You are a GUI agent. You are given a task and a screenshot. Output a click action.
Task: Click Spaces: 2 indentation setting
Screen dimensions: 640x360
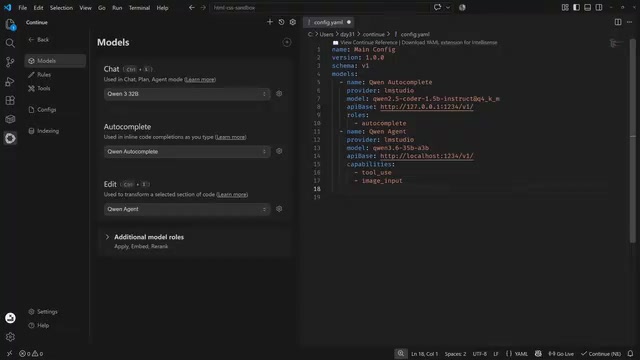pyautogui.click(x=455, y=353)
